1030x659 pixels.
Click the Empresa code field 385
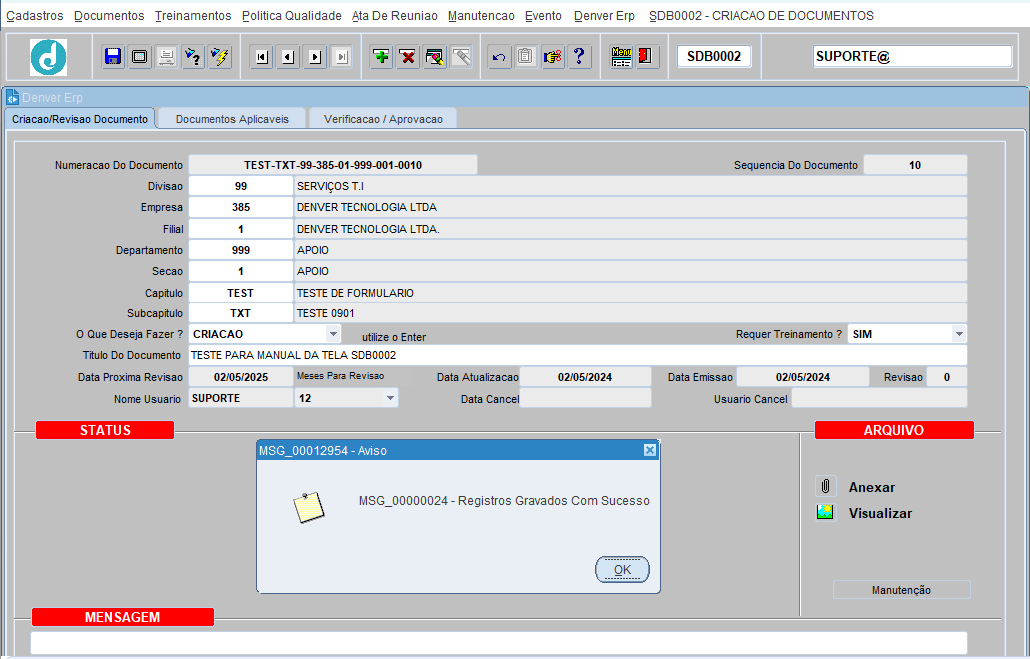coord(241,207)
